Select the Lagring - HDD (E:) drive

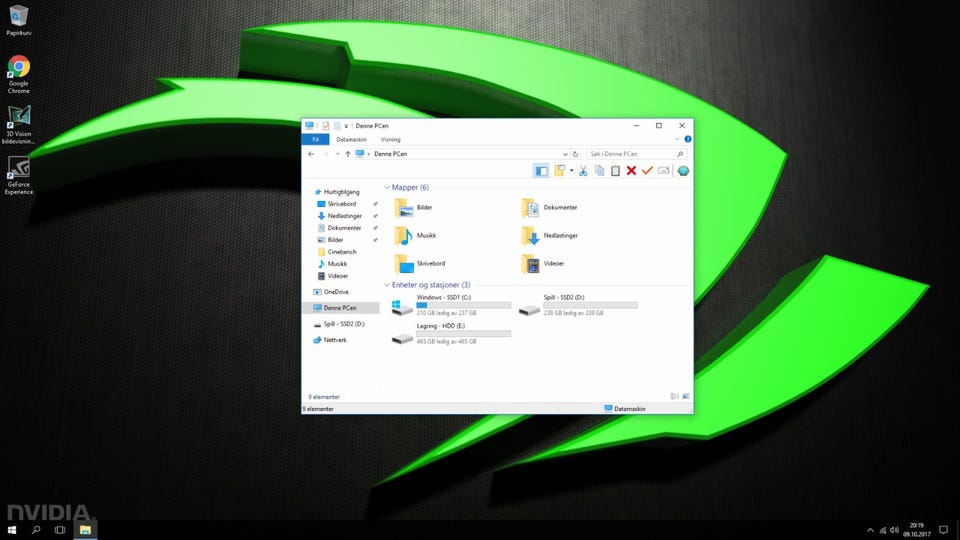pos(451,334)
